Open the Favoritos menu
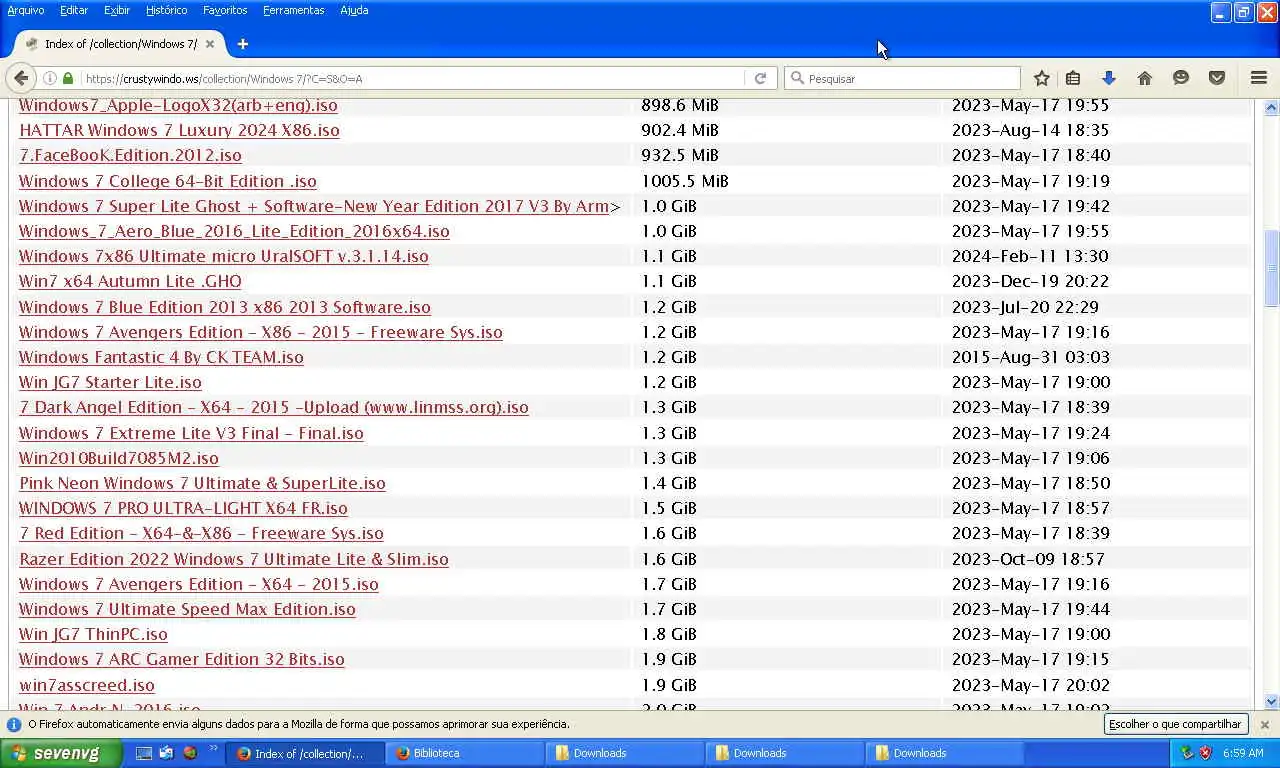 pyautogui.click(x=225, y=10)
